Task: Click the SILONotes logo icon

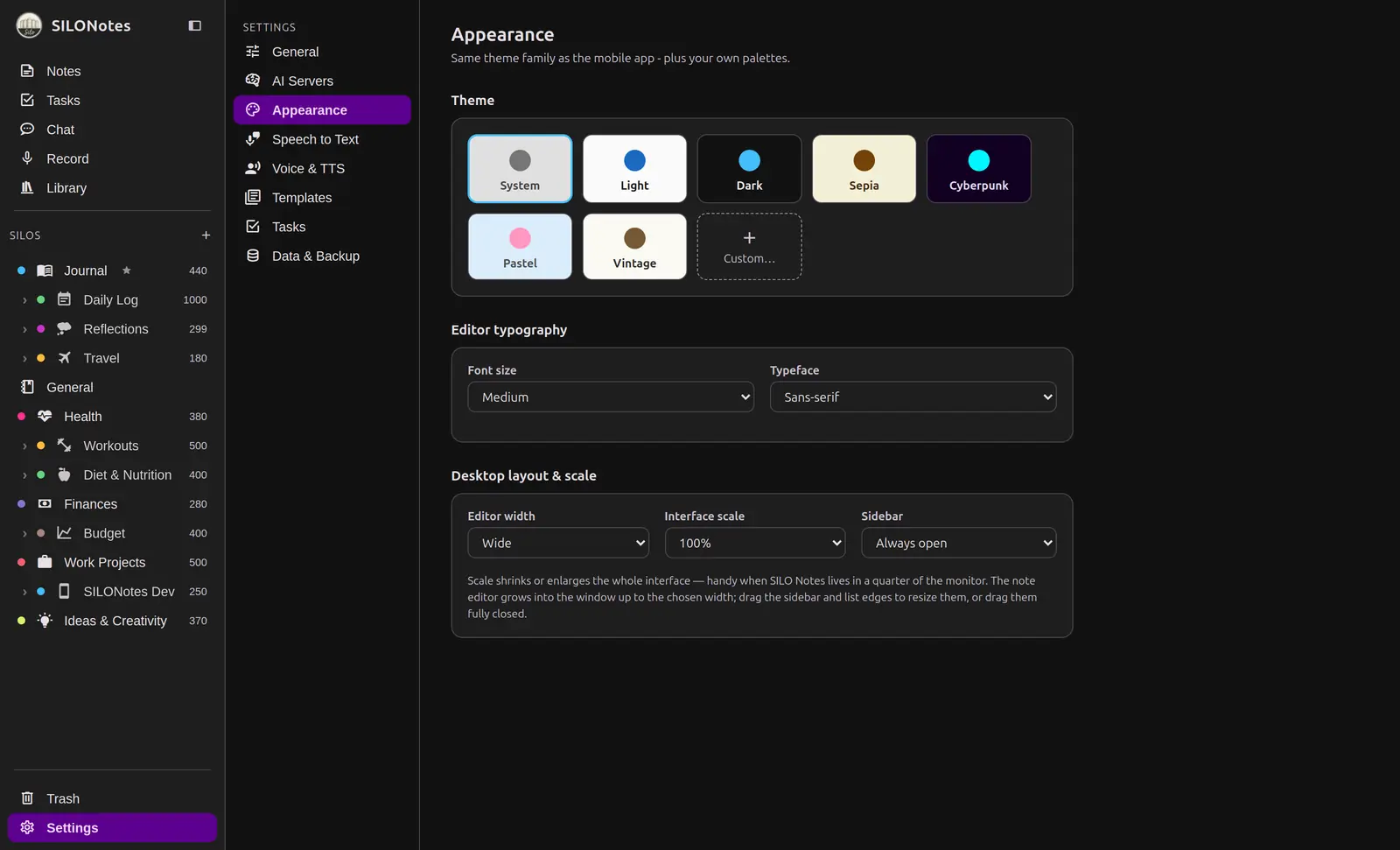Action: pyautogui.click(x=29, y=25)
